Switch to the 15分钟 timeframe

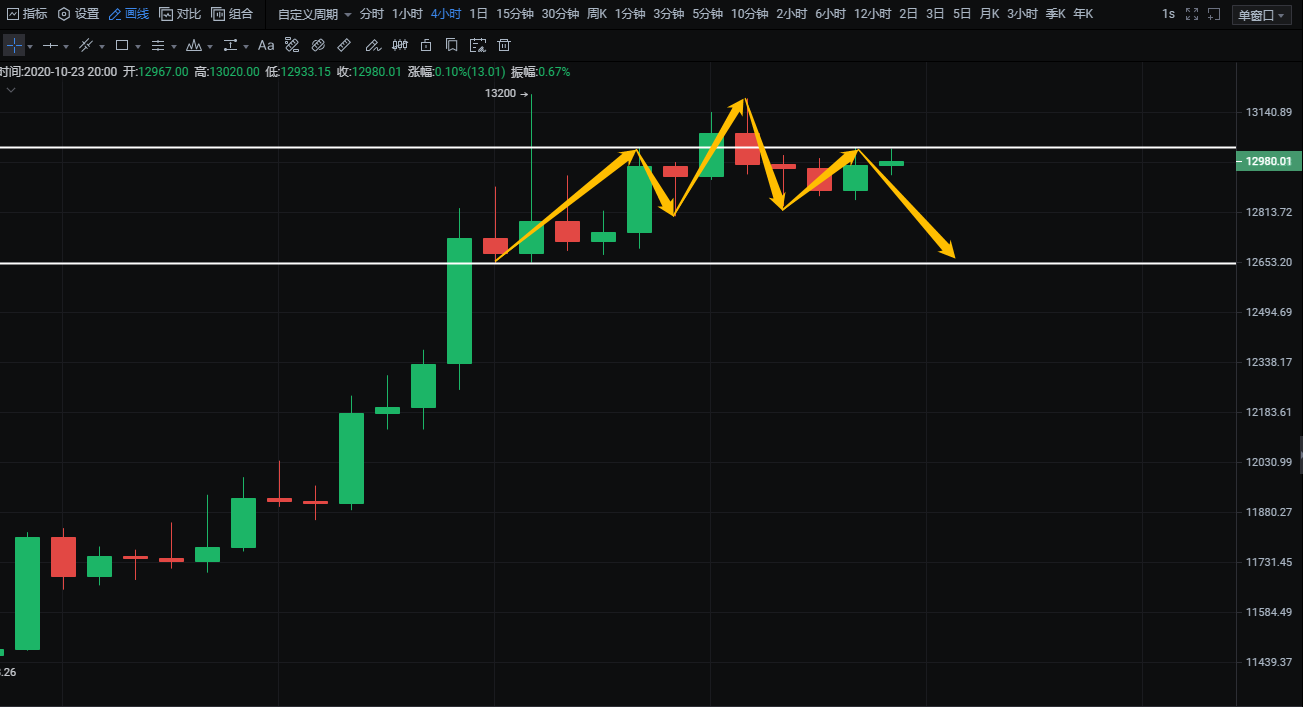(x=515, y=14)
